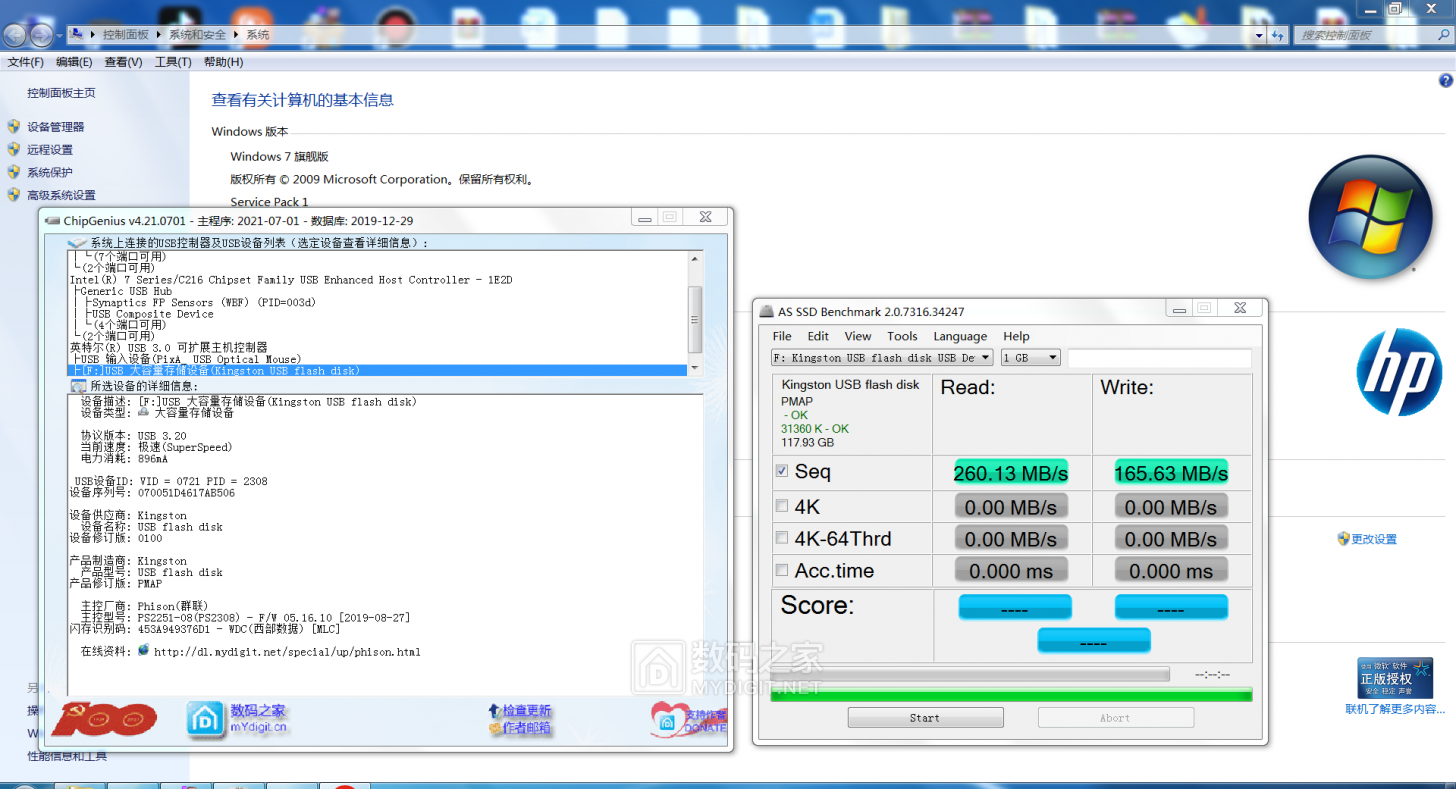Click the mass storage device type icon
This screenshot has height=789, width=1456.
pos(144,411)
